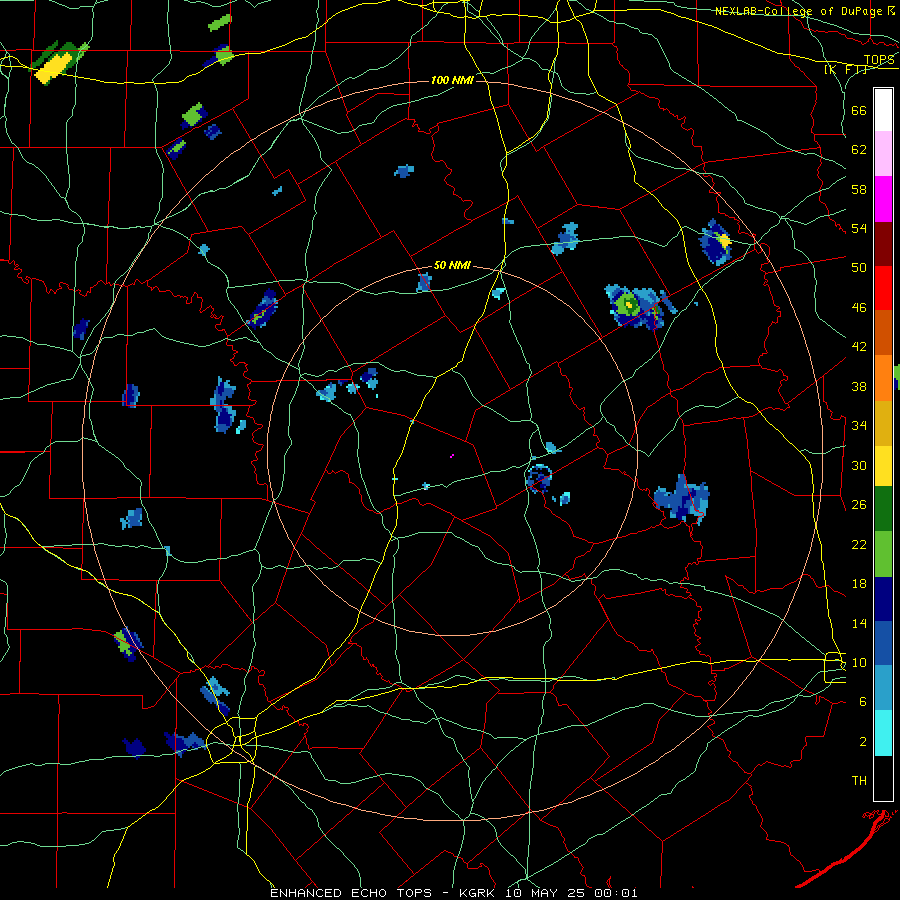Click the yellow legend swatch near 30

883,466
